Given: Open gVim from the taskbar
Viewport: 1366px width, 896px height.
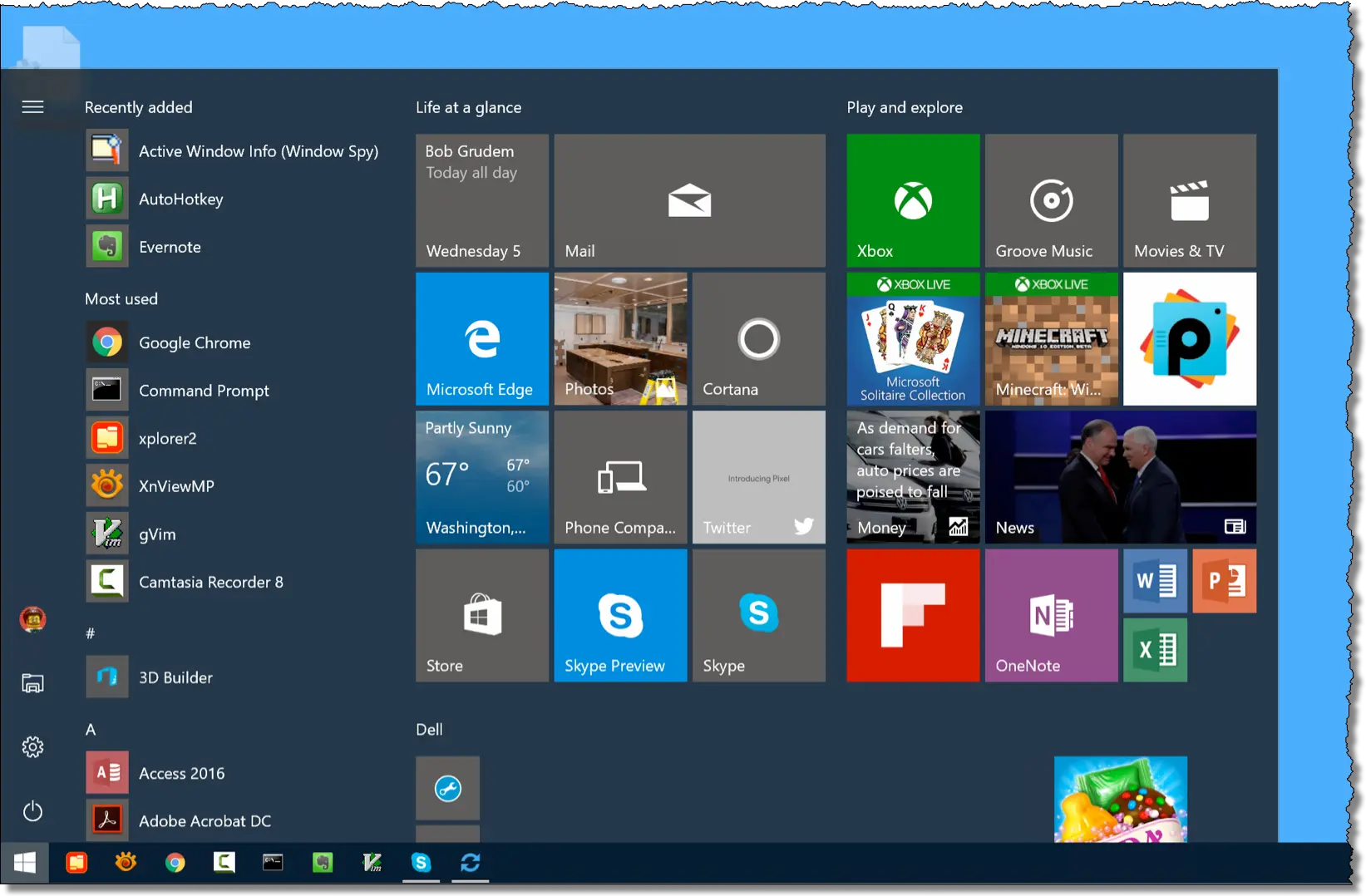Looking at the screenshot, I should (x=372, y=863).
